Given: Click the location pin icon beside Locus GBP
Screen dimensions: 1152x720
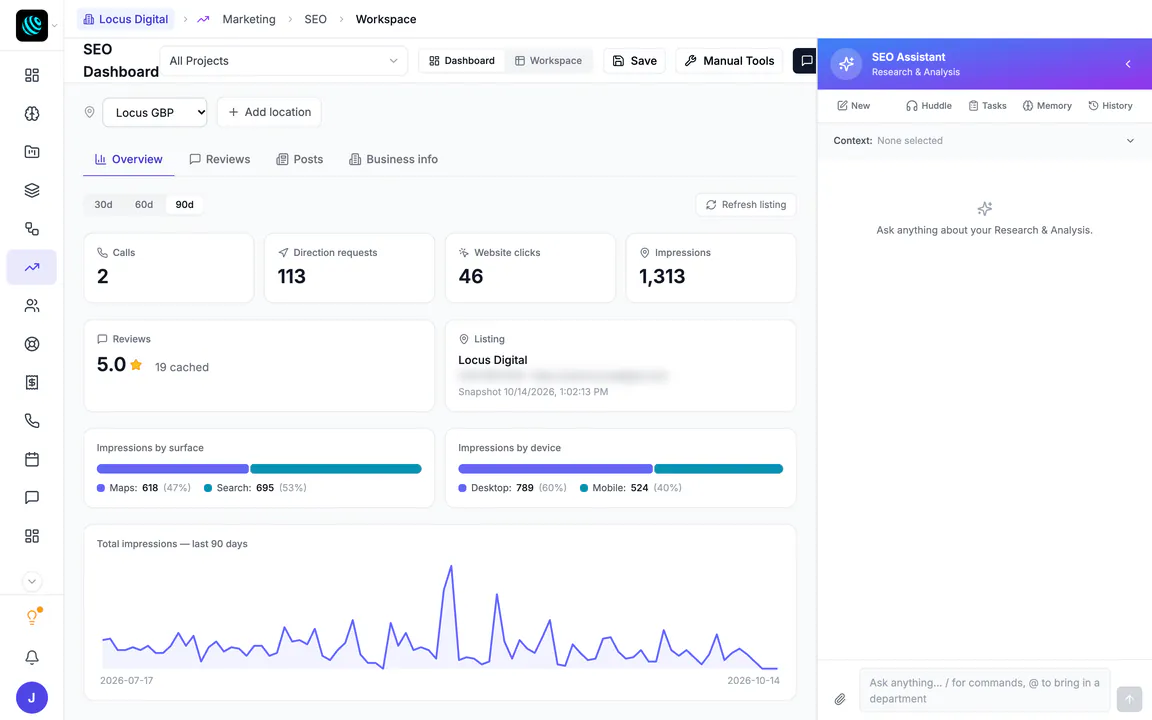Looking at the screenshot, I should (x=90, y=112).
